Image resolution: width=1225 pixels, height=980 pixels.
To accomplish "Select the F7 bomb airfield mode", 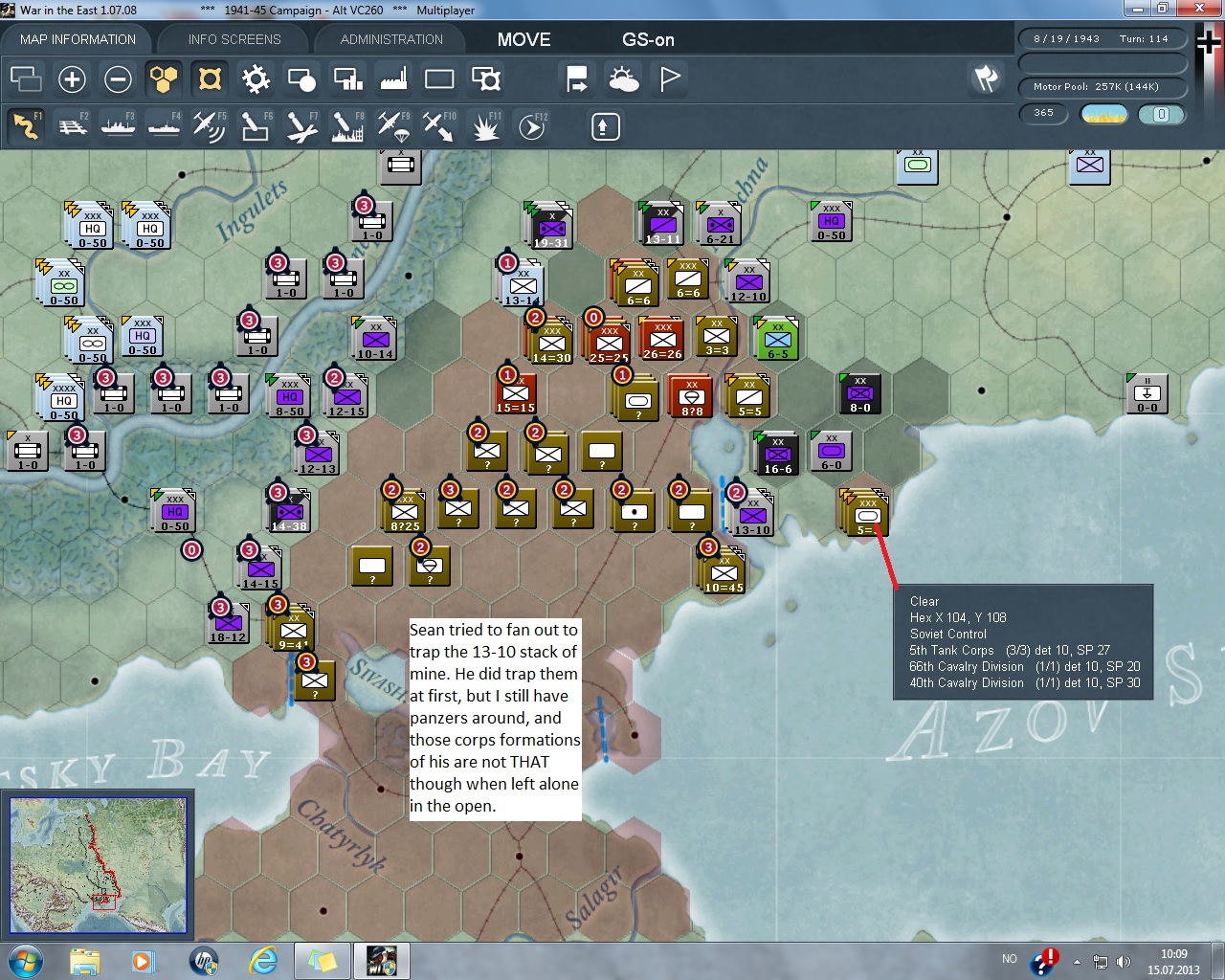I will coord(301,126).
